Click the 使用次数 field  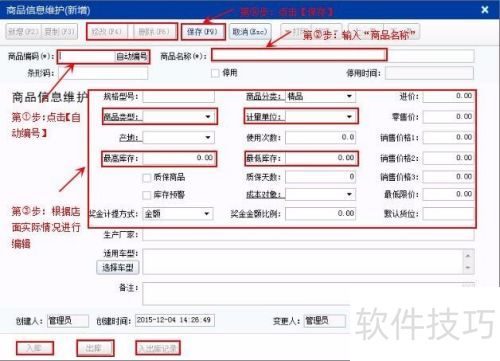[x=320, y=138]
